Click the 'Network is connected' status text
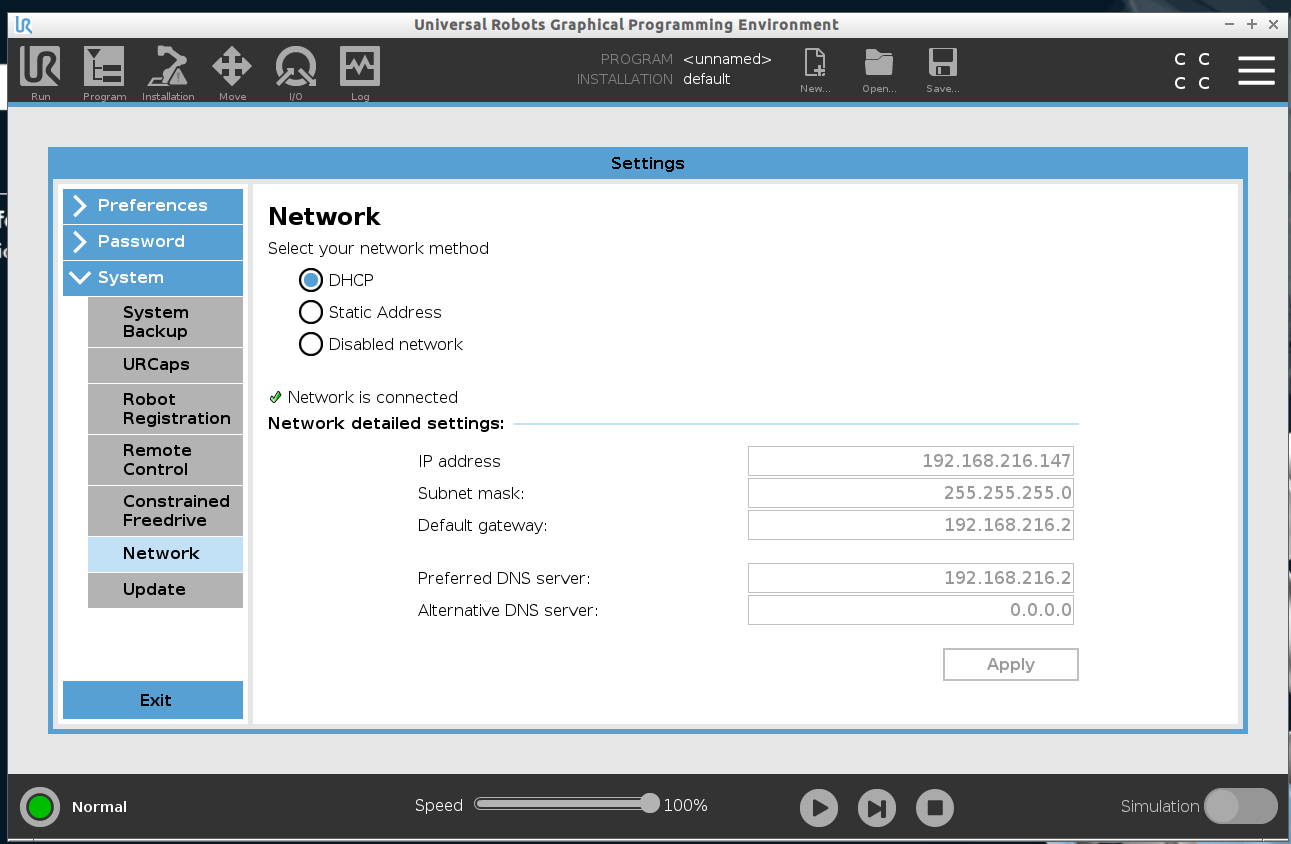Screen dimensions: 1291x844 point(372,397)
